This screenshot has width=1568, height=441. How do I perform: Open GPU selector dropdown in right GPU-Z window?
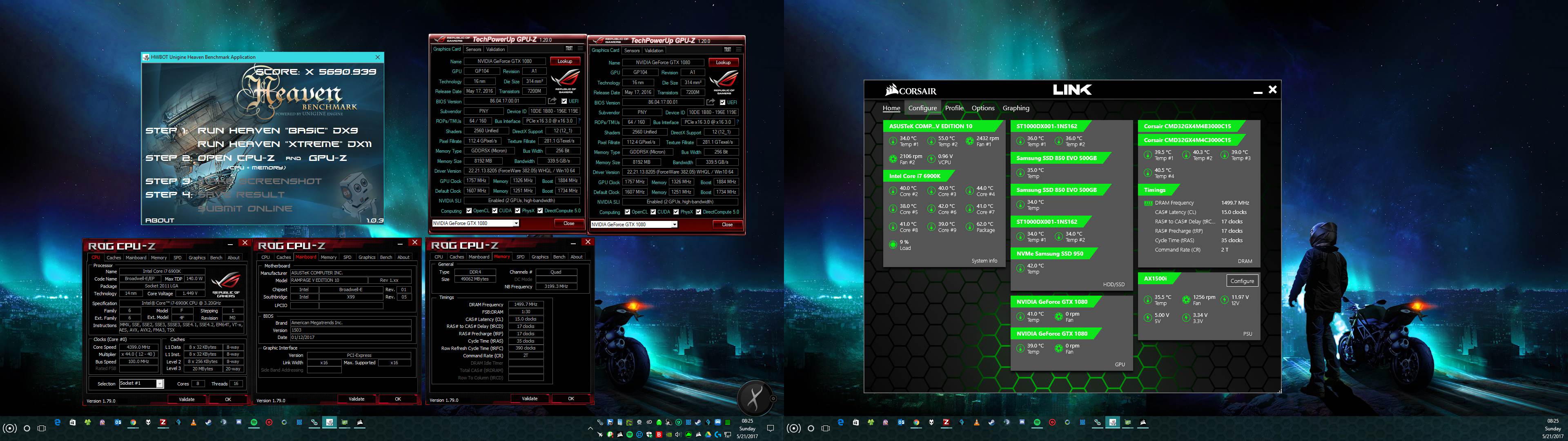click(x=634, y=224)
